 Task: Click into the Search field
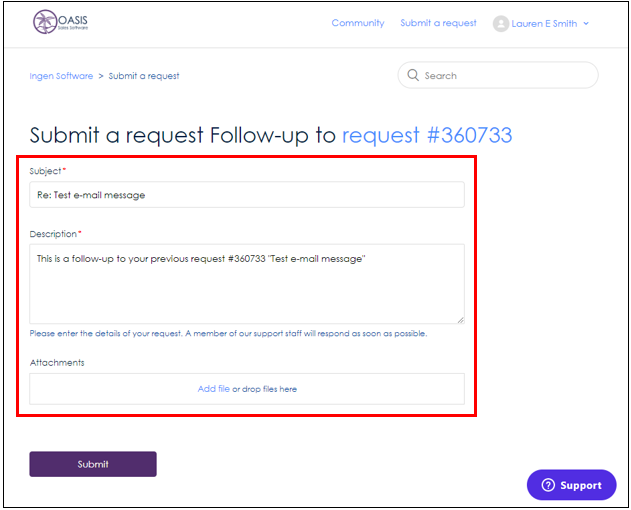tap(498, 75)
